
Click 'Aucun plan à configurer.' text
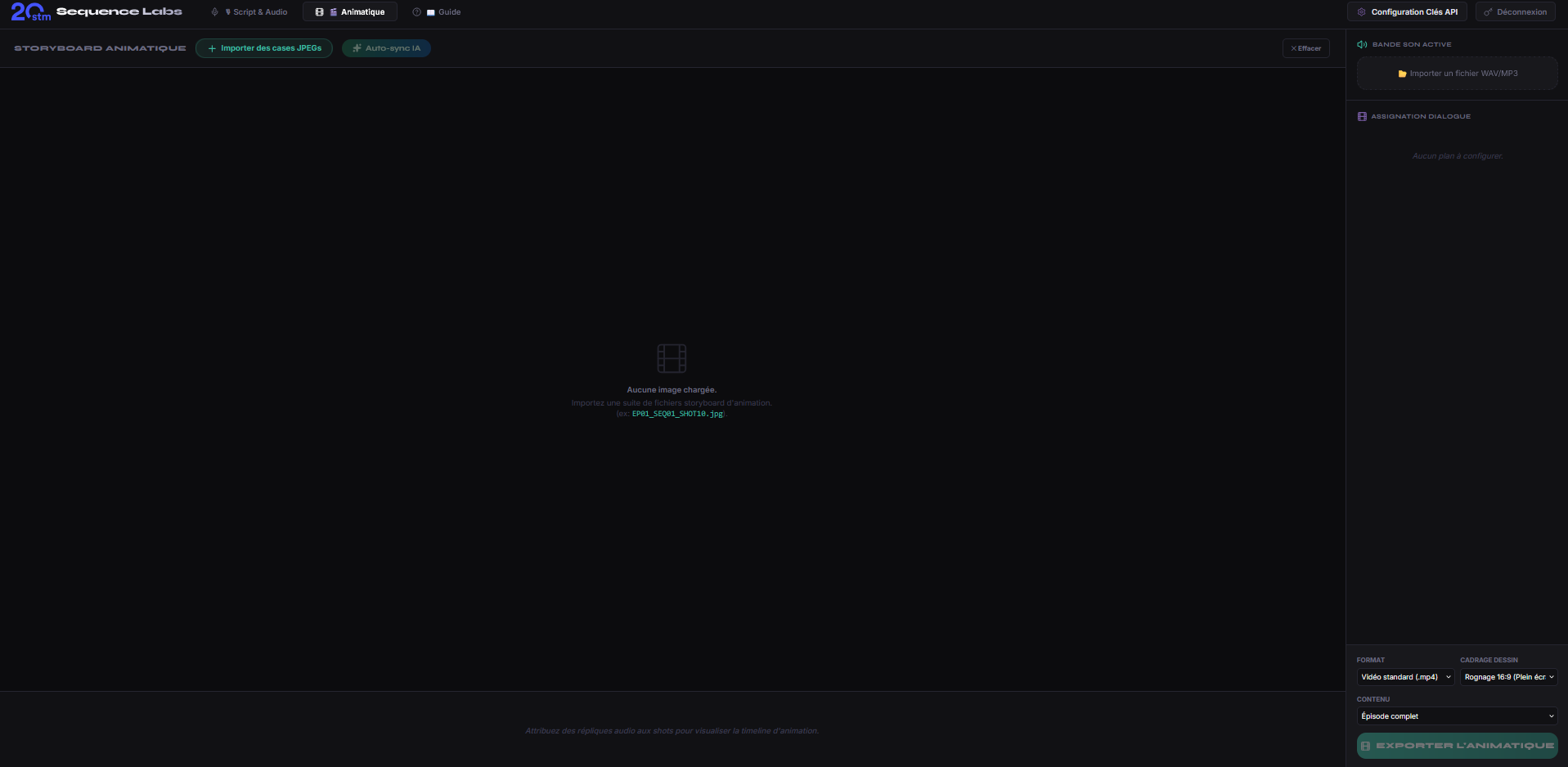(x=1458, y=156)
